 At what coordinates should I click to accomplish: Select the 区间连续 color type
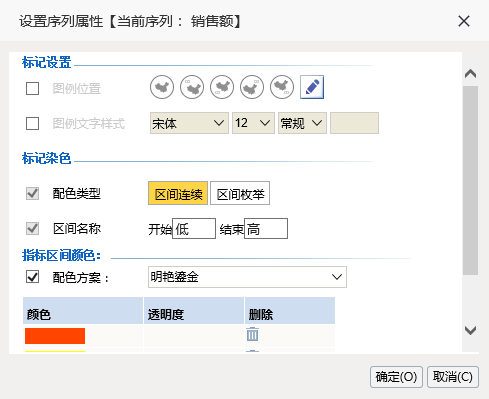click(x=178, y=193)
